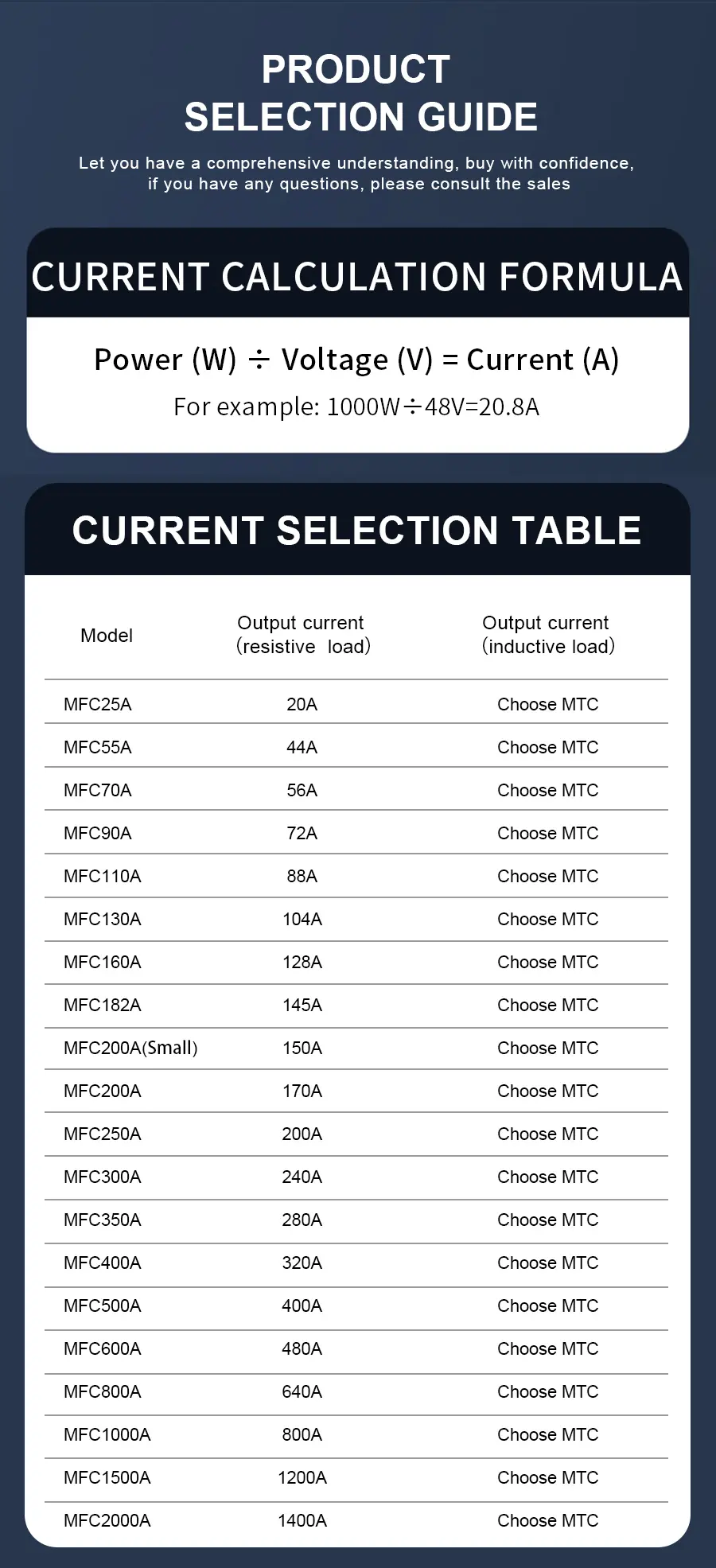Click the MFC2000A model cell
The height and width of the screenshot is (1568, 716).
click(107, 1520)
